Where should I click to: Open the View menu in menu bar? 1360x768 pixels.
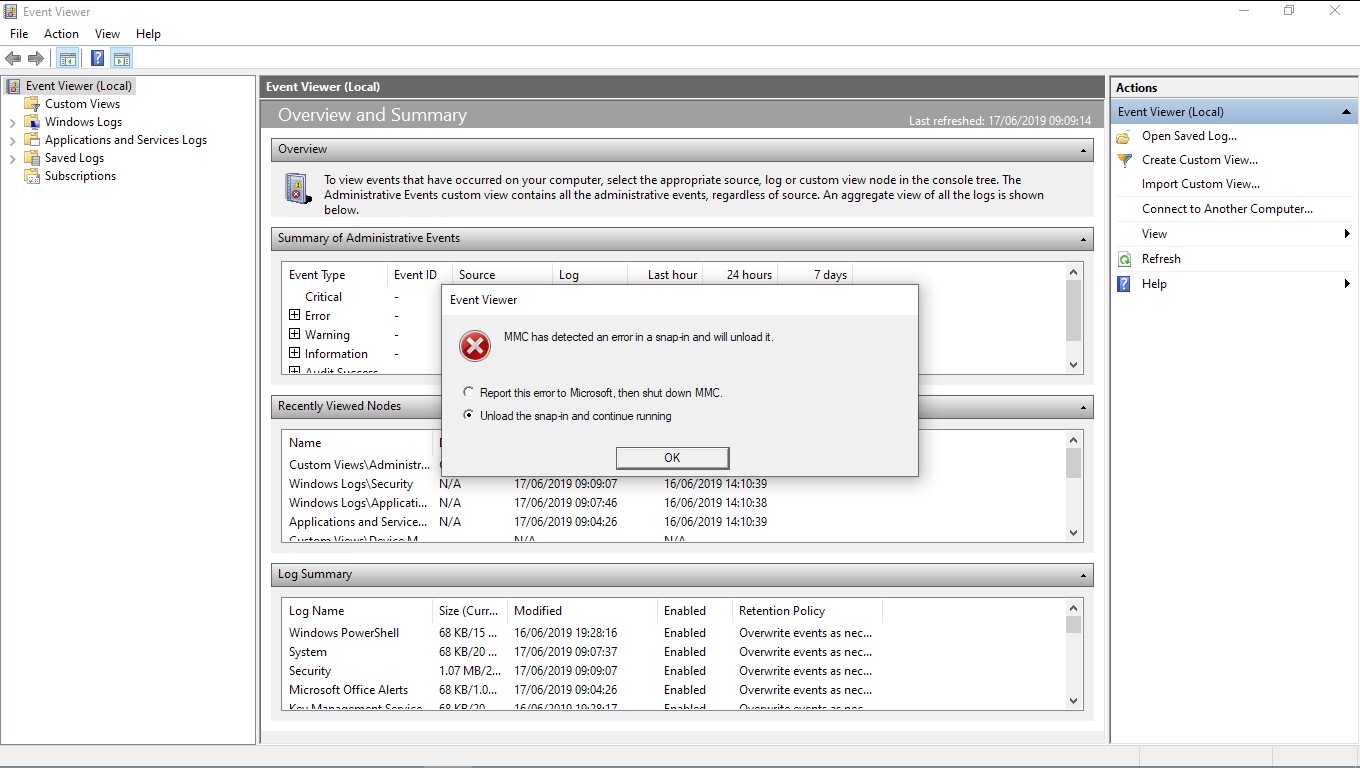coord(107,33)
